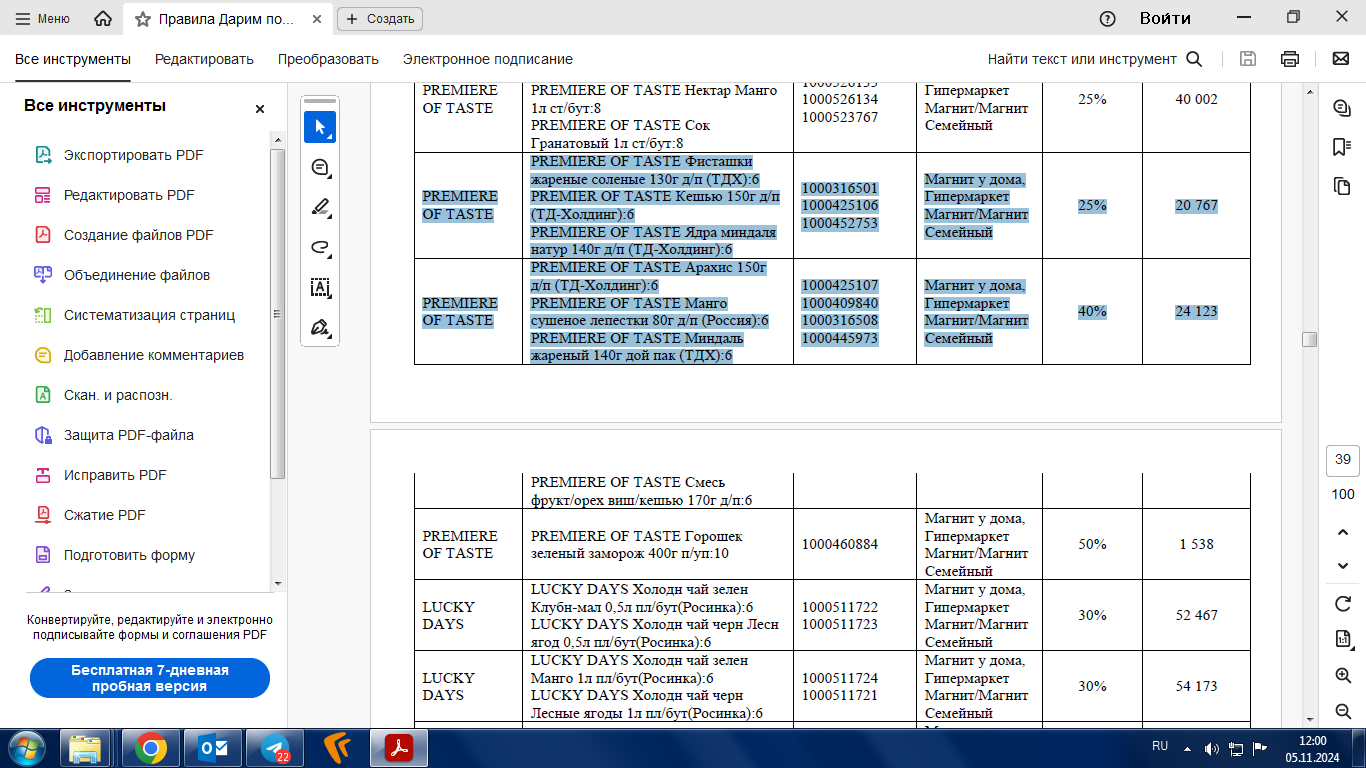Click the Создать new tab button
Viewport: 1366px width, 768px height.
pyautogui.click(x=380, y=19)
